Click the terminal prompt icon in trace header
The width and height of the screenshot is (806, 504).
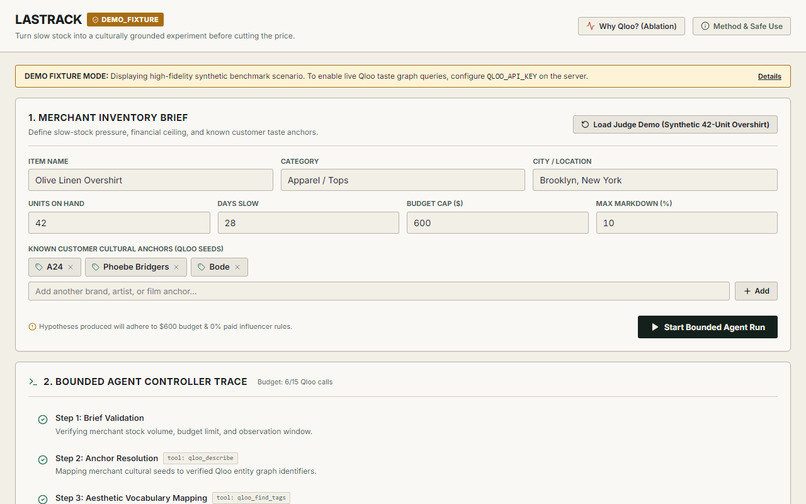click(33, 382)
